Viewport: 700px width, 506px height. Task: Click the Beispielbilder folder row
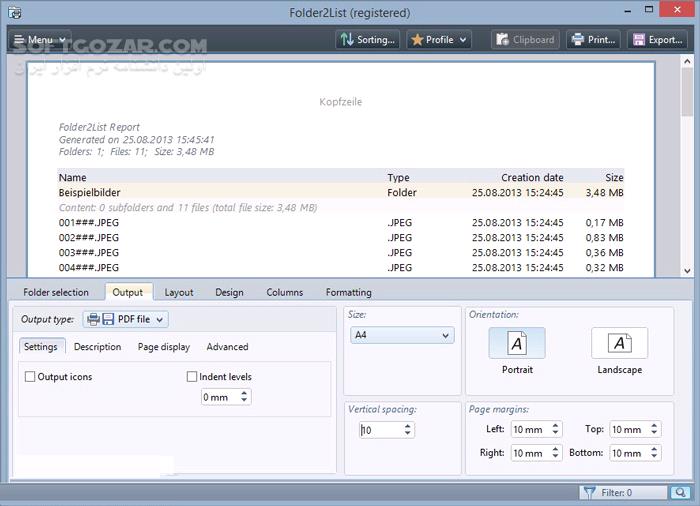coord(341,192)
